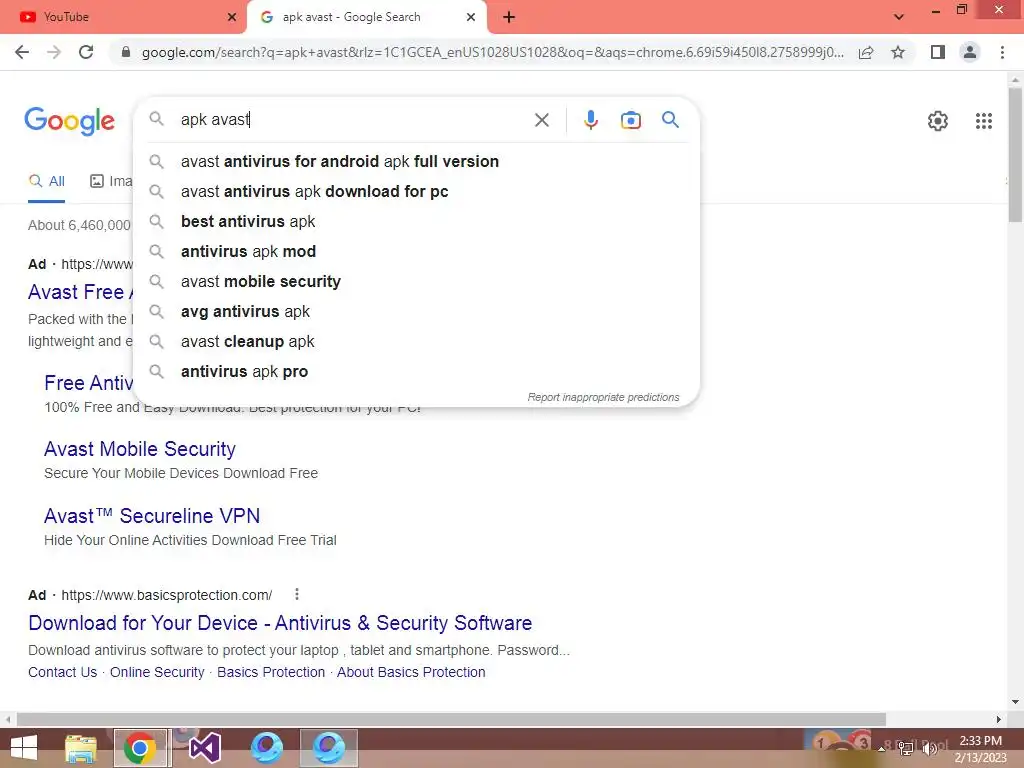Open options for the basicsprotection.com ad

(296, 594)
